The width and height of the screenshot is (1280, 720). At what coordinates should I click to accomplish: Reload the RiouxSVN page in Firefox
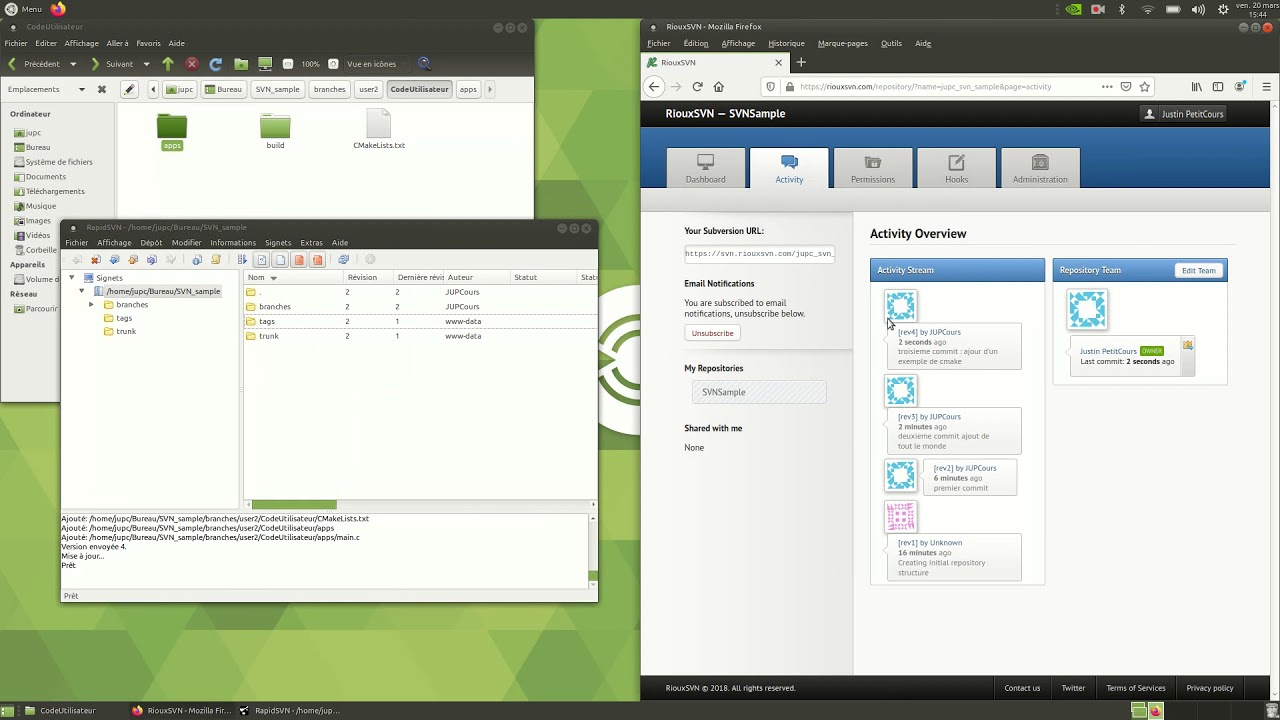(697, 87)
